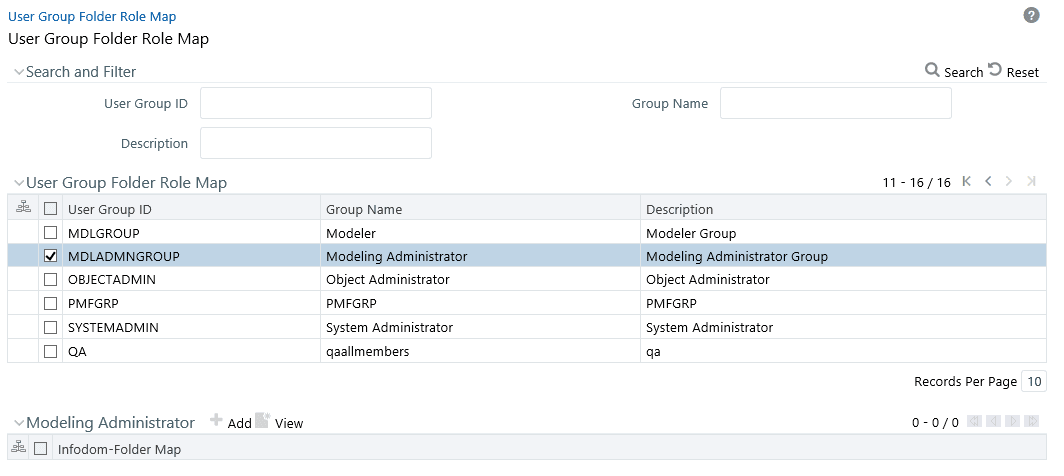Image resolution: width=1064 pixels, height=476 pixels.
Task: Click the User Group ID input field
Action: pos(316,103)
